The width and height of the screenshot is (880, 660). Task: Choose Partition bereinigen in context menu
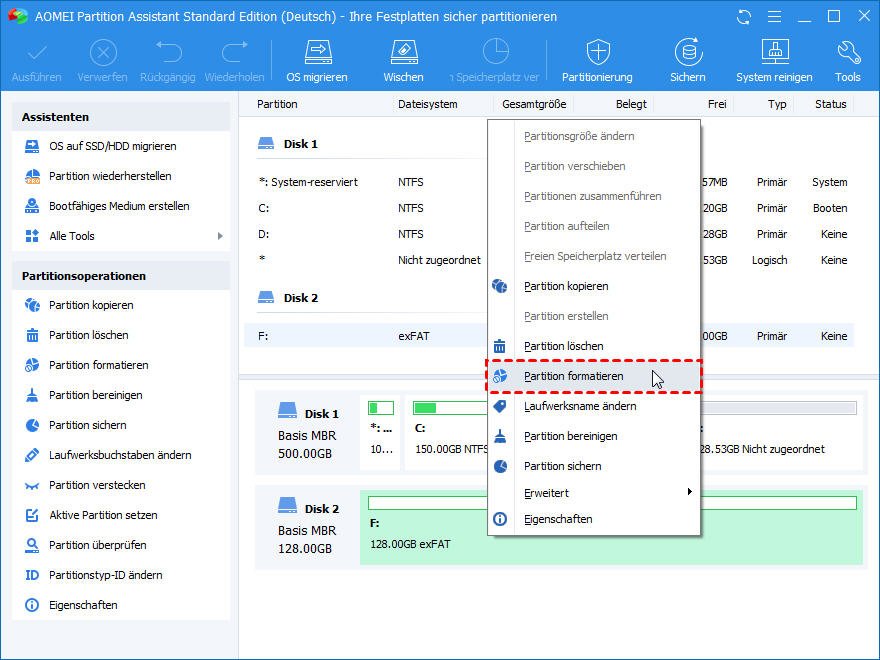594,436
